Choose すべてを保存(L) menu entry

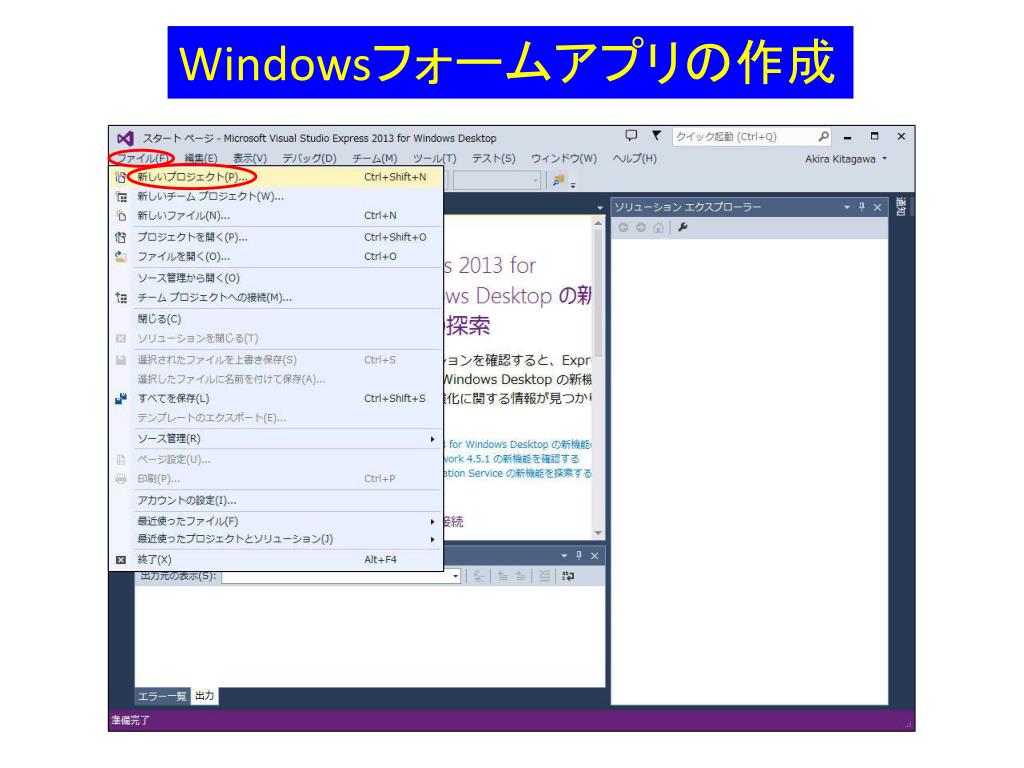278,398
